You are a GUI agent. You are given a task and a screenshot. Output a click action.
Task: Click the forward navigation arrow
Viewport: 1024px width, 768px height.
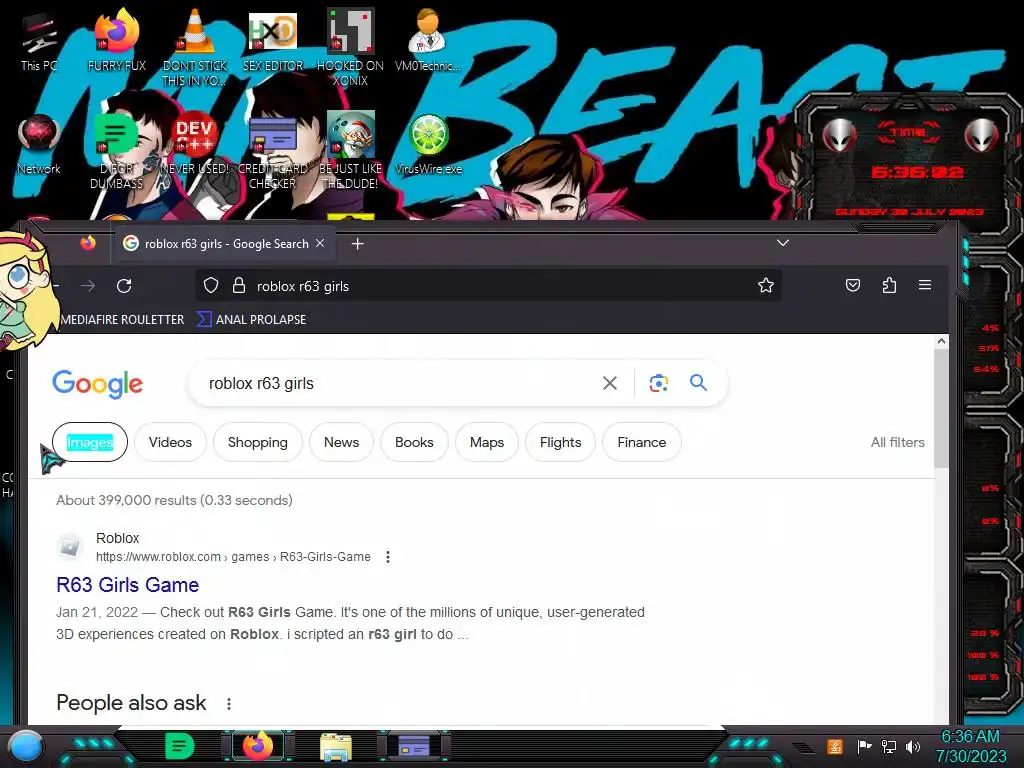click(x=88, y=286)
